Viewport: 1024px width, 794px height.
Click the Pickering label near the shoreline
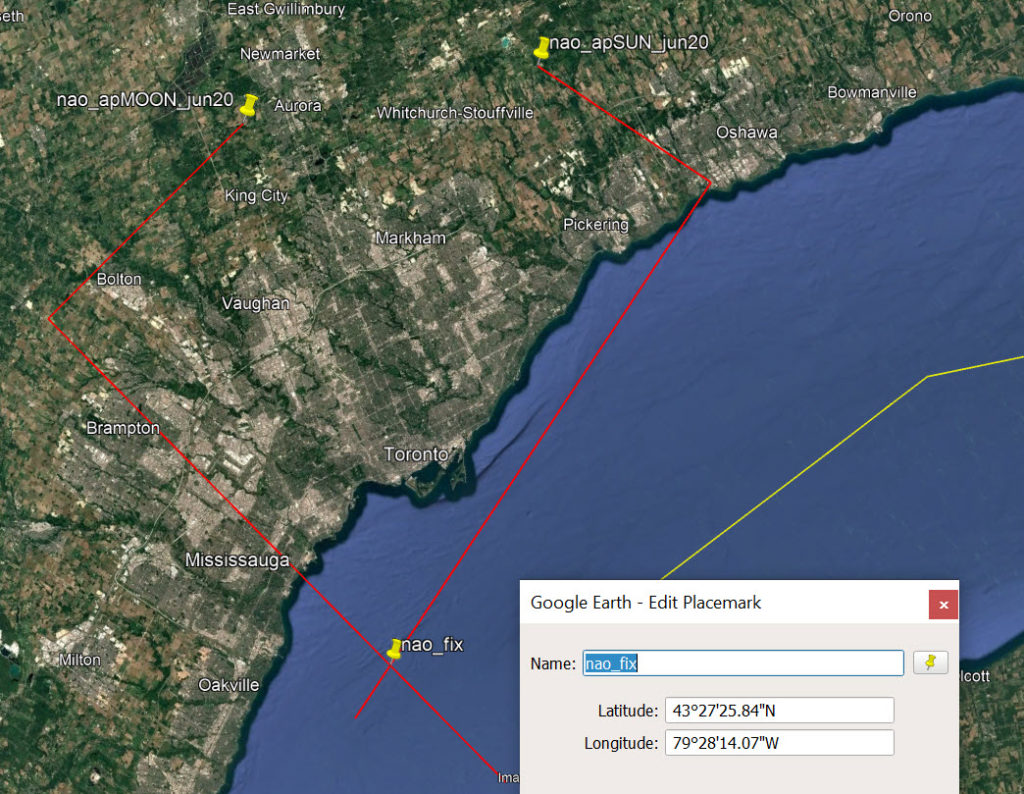[x=596, y=225]
